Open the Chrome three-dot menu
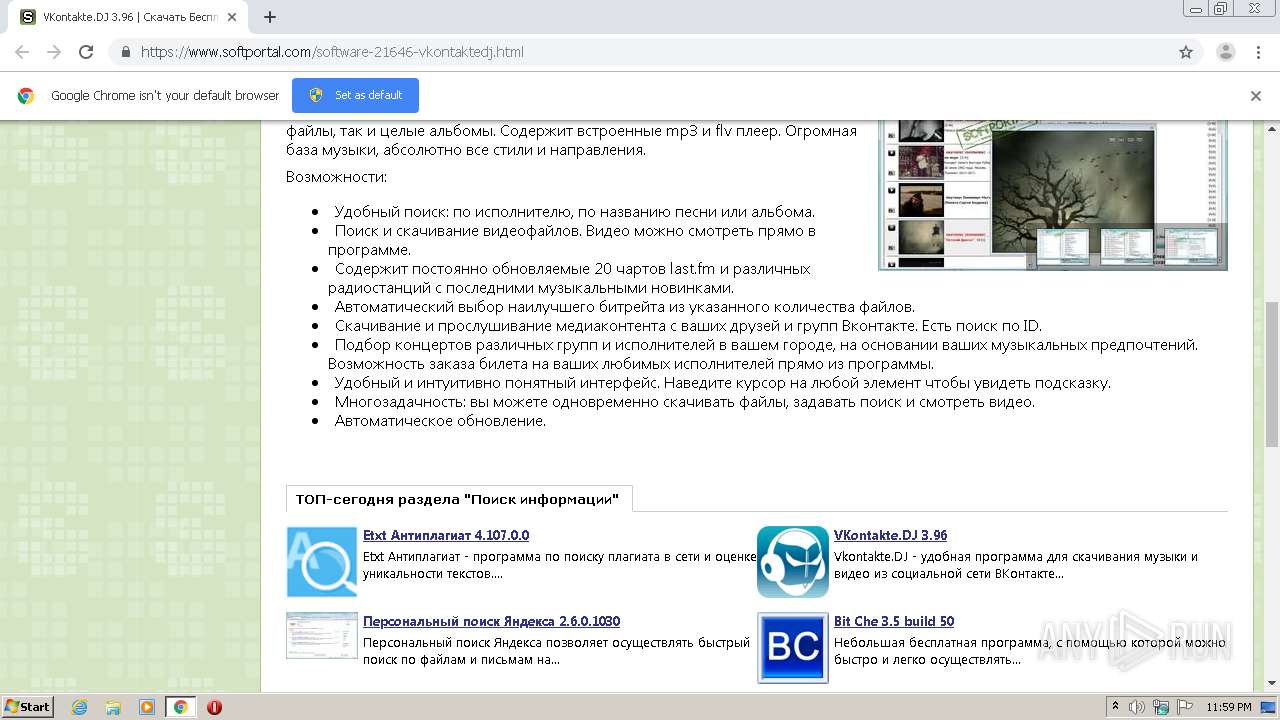The height and width of the screenshot is (720, 1280). [x=1257, y=52]
